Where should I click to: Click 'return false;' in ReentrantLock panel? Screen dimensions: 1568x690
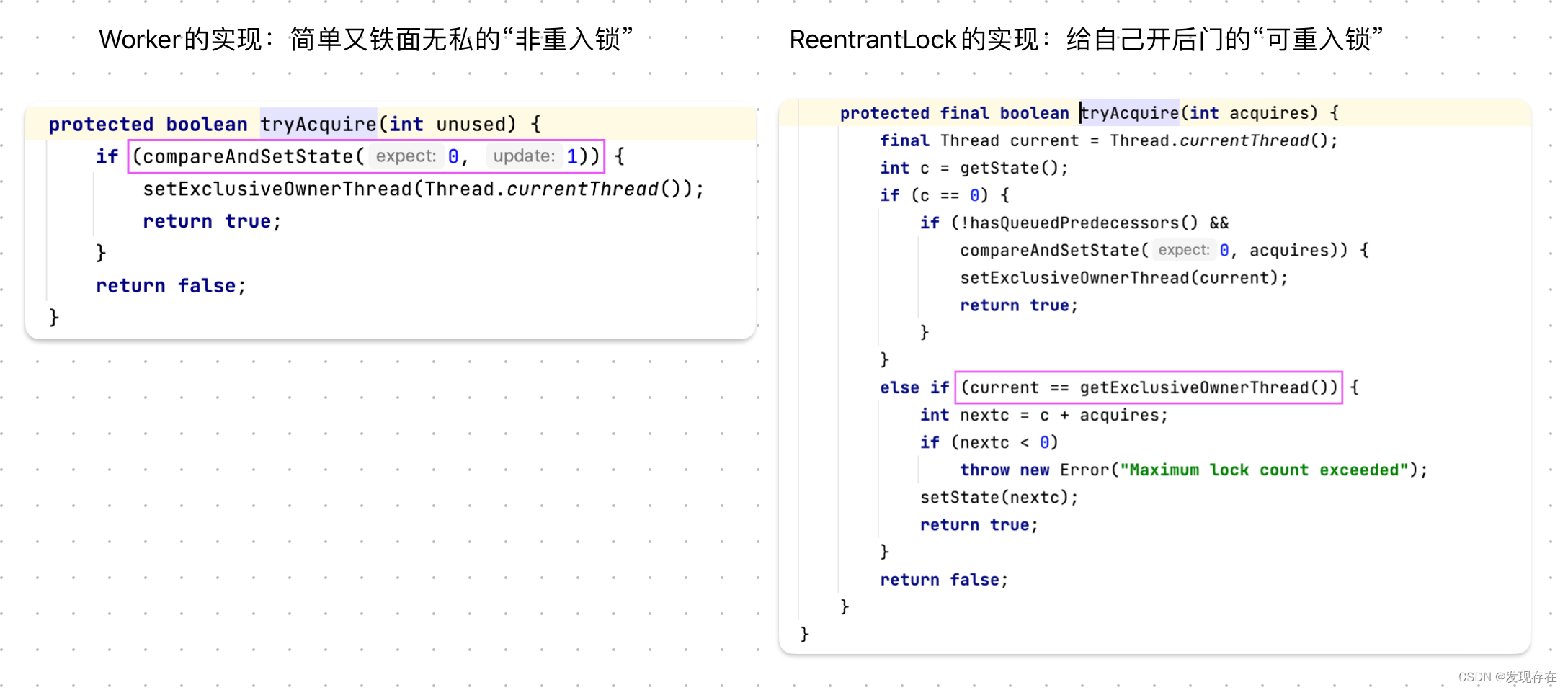coord(944,580)
